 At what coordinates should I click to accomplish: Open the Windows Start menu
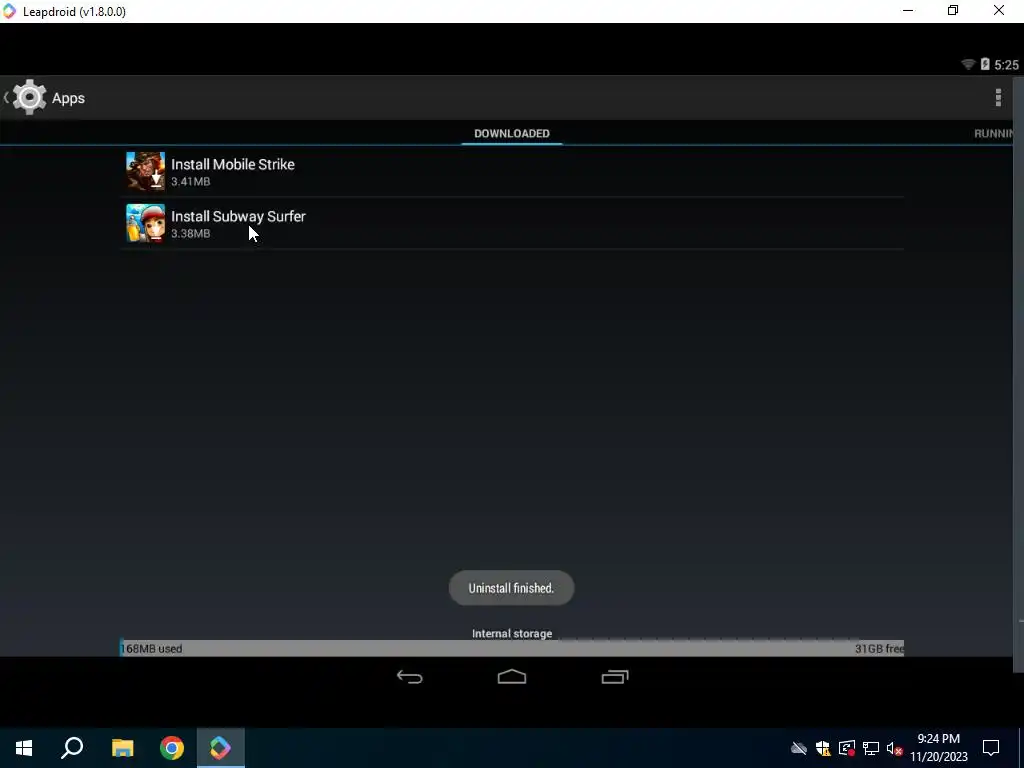[24, 748]
